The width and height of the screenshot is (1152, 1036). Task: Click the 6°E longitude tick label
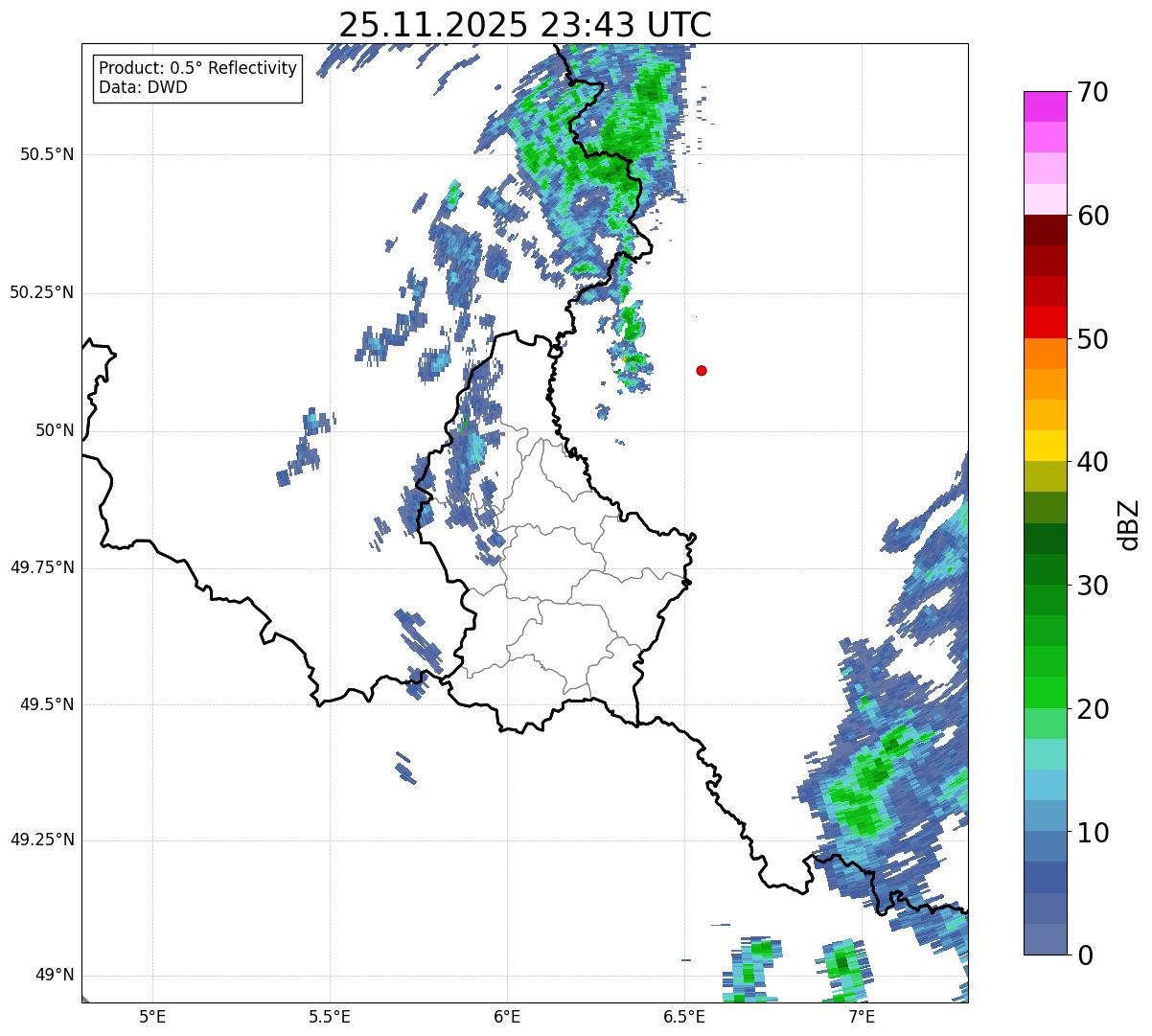tap(507, 1015)
